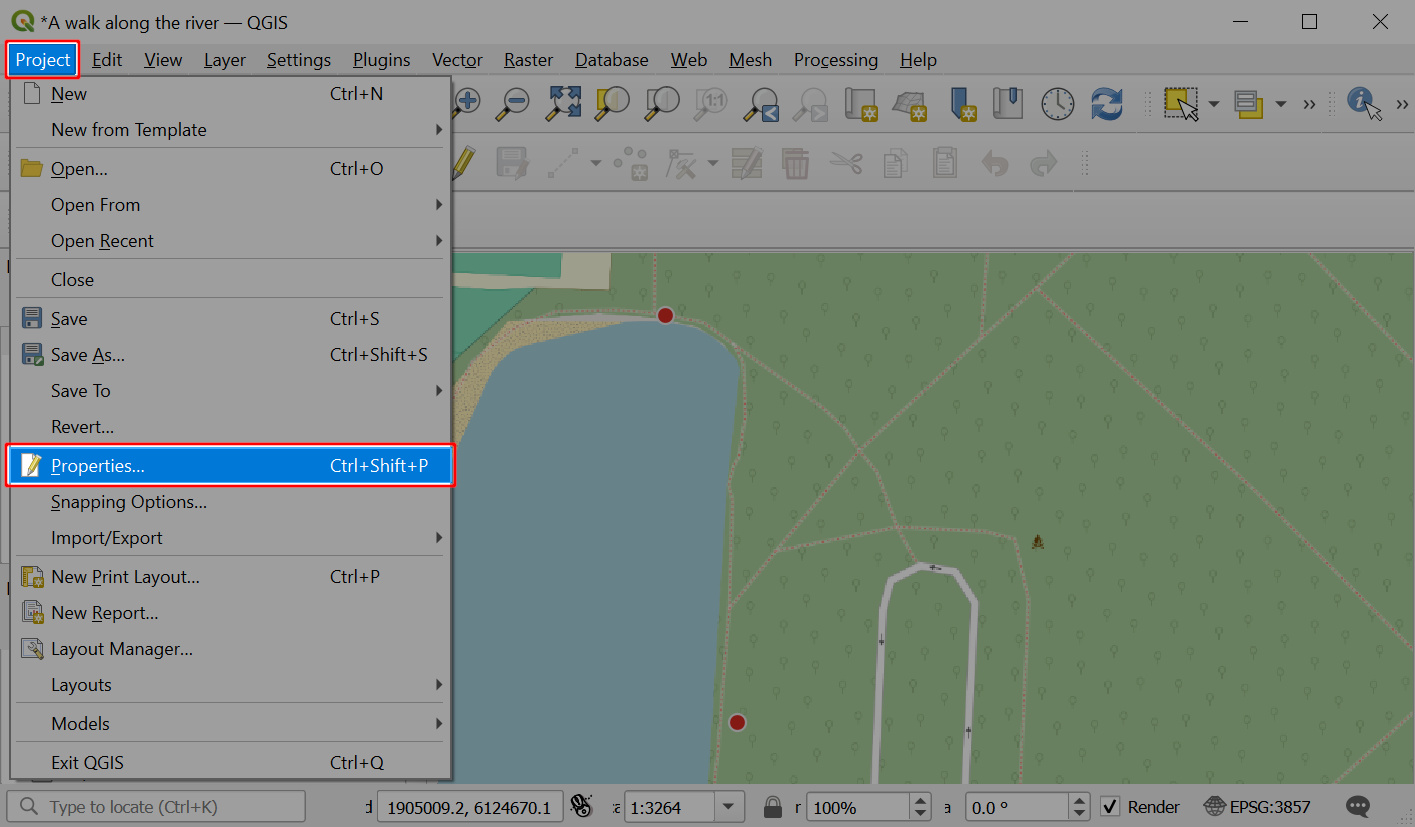Expand the overflow chevron after Identify
1415x827 pixels.
(1400, 104)
